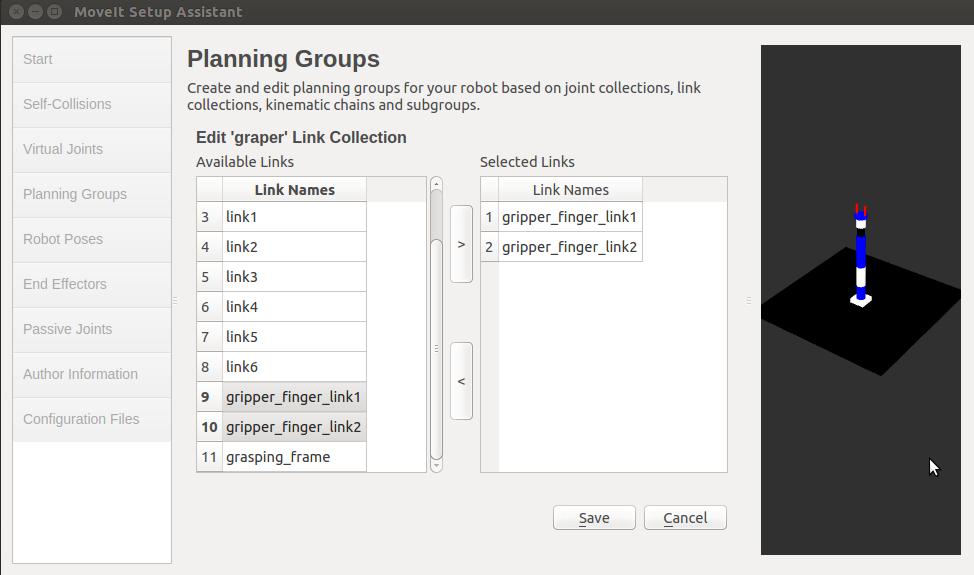Switch to Virtual Joints section
This screenshot has height=575, width=974.
click(x=92, y=149)
